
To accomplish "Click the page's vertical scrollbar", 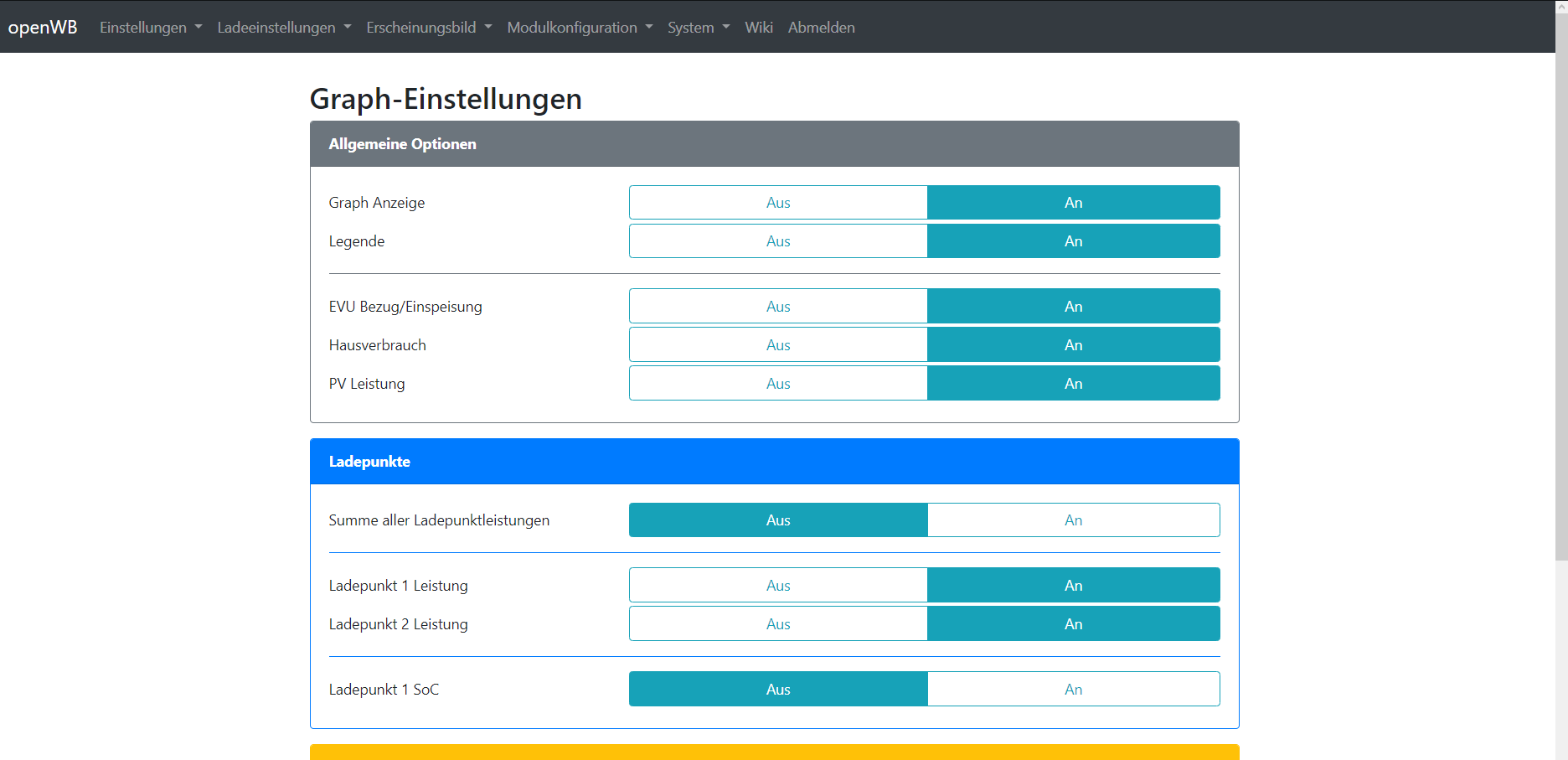I will pyautogui.click(x=1561, y=335).
